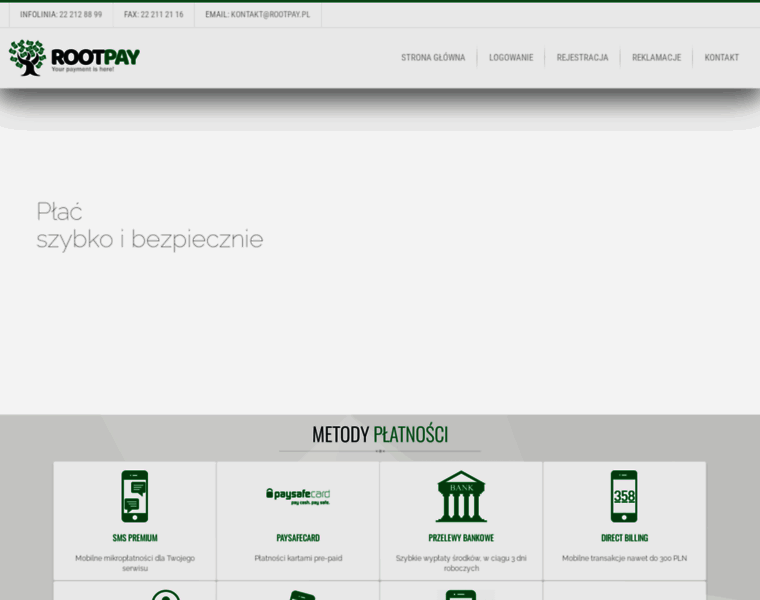
Task: Click the infolinia number 22 212 88 99
Action: (80, 15)
